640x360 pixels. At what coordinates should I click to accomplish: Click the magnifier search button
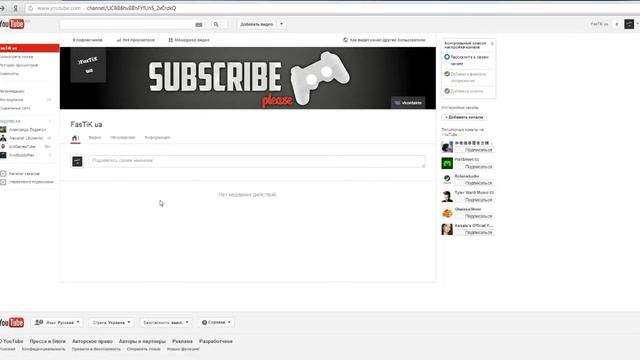(216, 24)
